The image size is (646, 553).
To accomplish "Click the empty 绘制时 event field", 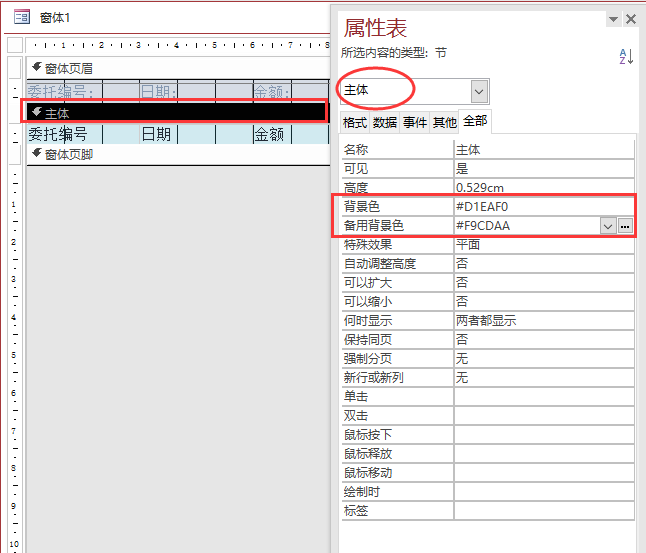I will (543, 491).
